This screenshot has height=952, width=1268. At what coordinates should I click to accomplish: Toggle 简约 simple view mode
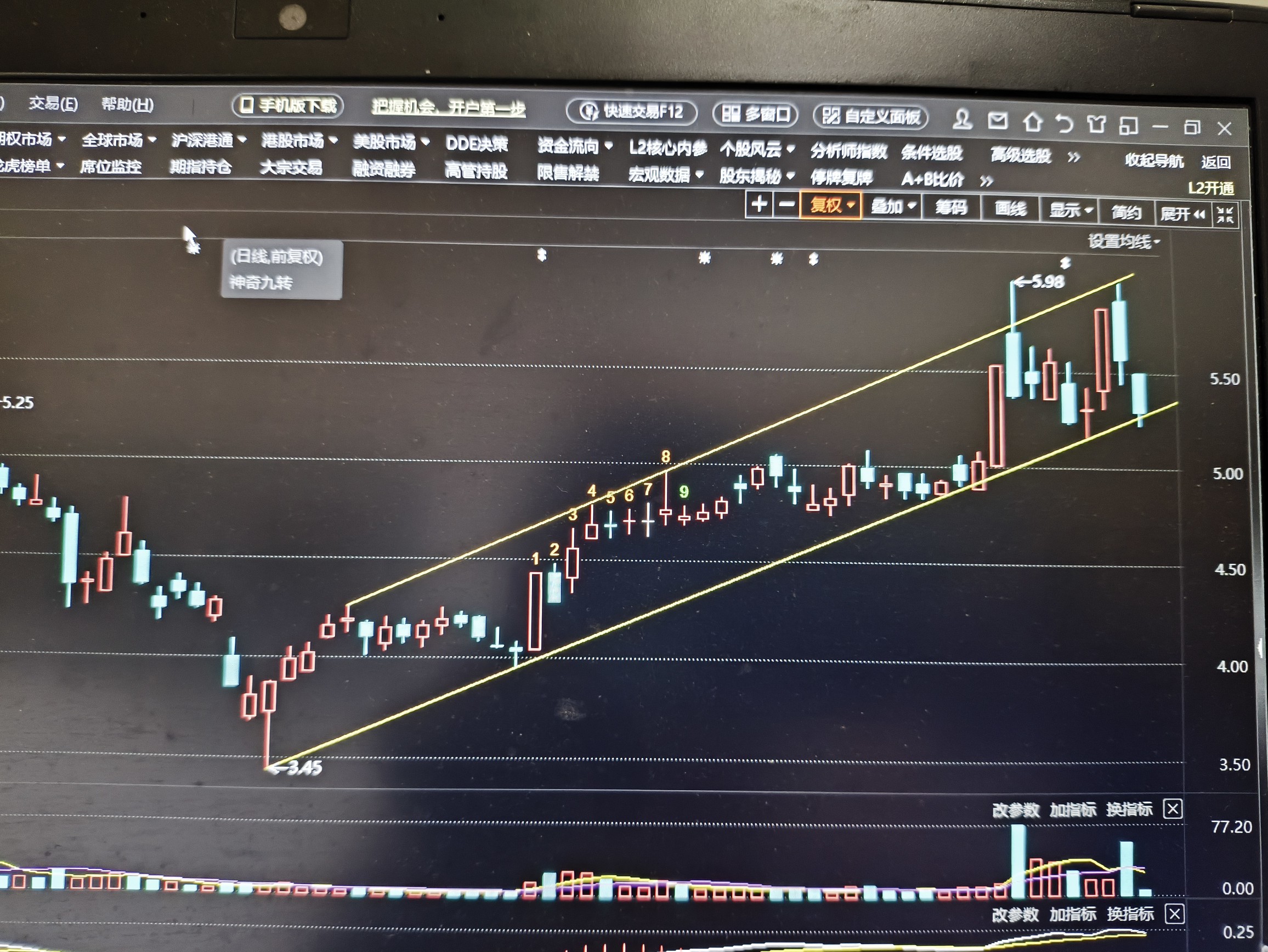(x=1126, y=213)
